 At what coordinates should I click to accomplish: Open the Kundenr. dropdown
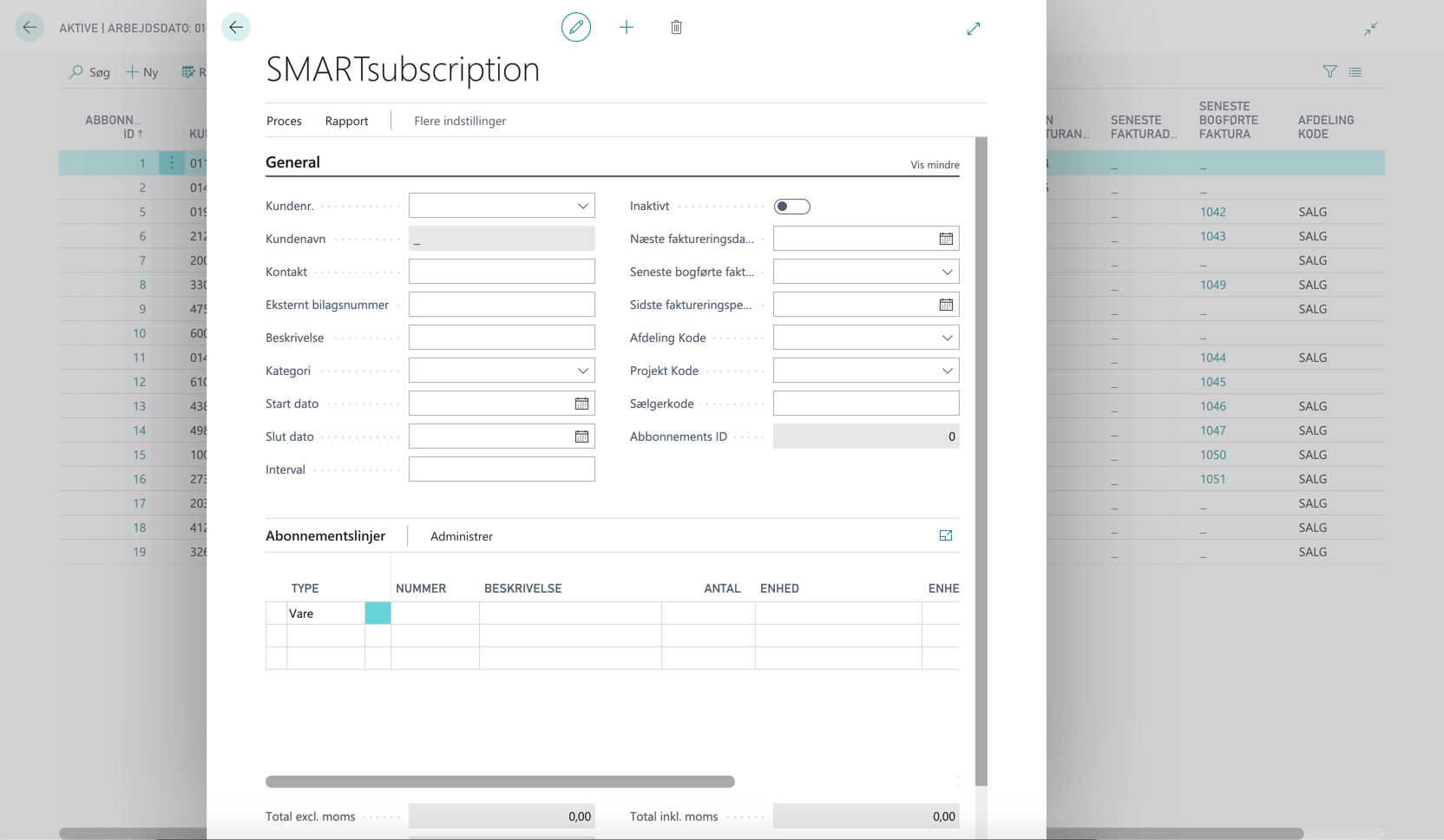point(583,206)
